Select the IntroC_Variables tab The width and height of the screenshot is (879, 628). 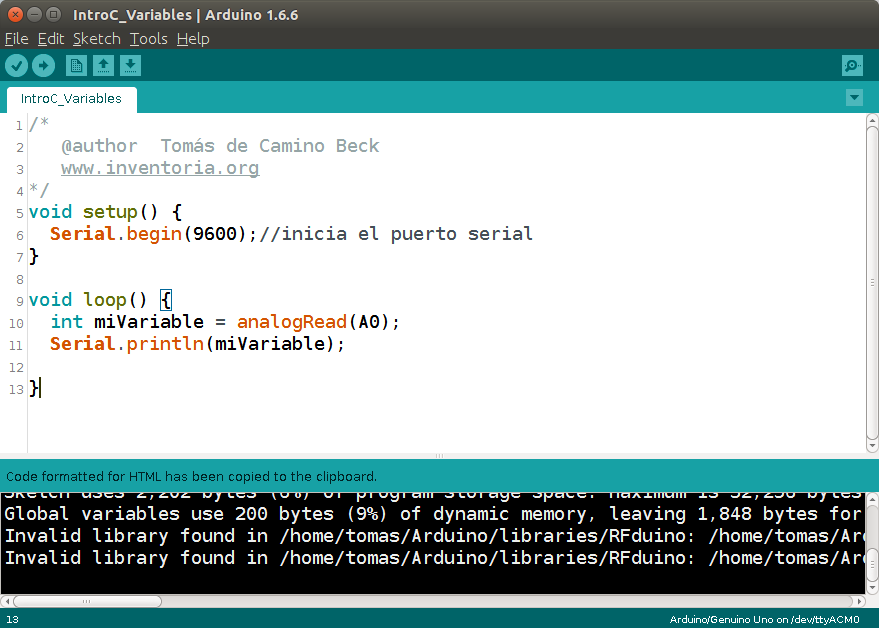pyautogui.click(x=71, y=99)
